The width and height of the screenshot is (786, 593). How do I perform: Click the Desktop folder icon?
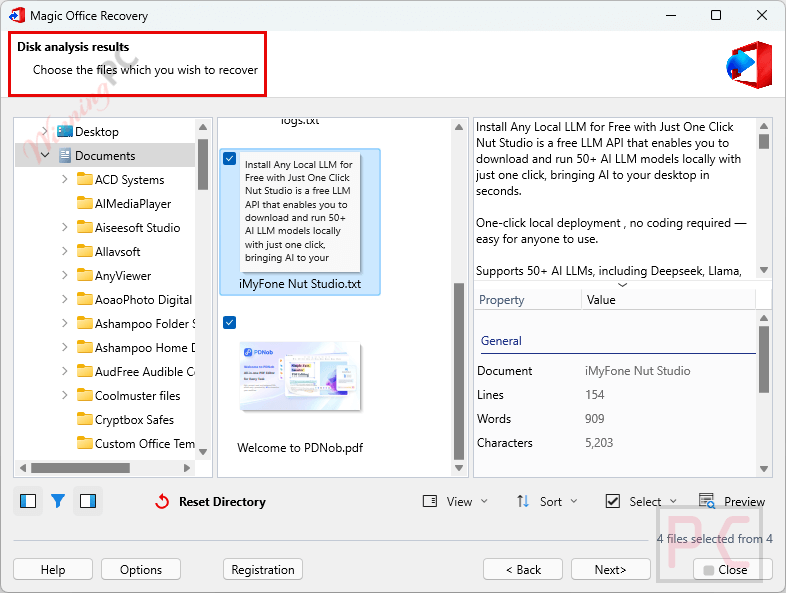[x=65, y=131]
